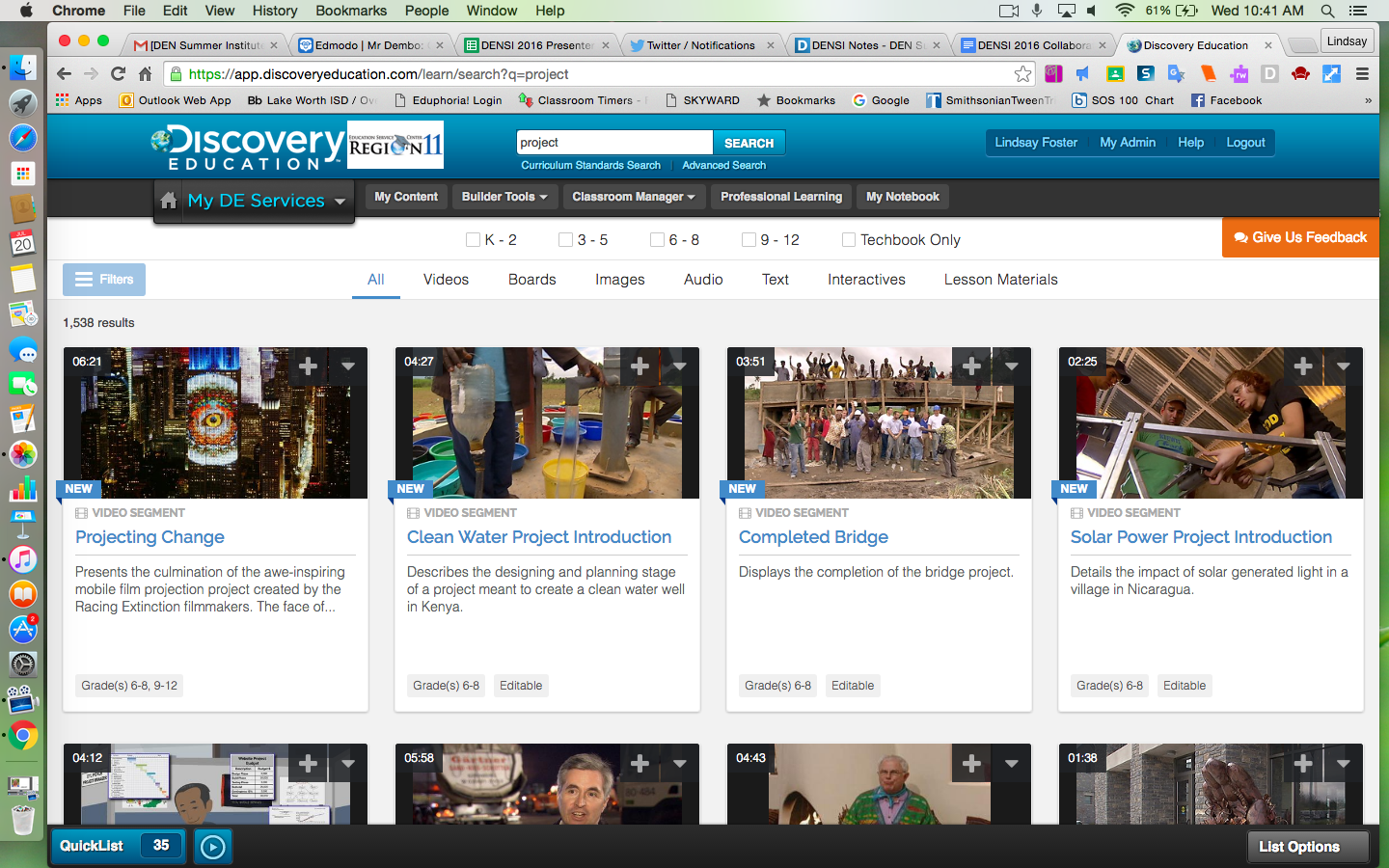Open App Store from the Dock
The image size is (1389, 868).
click(x=23, y=629)
